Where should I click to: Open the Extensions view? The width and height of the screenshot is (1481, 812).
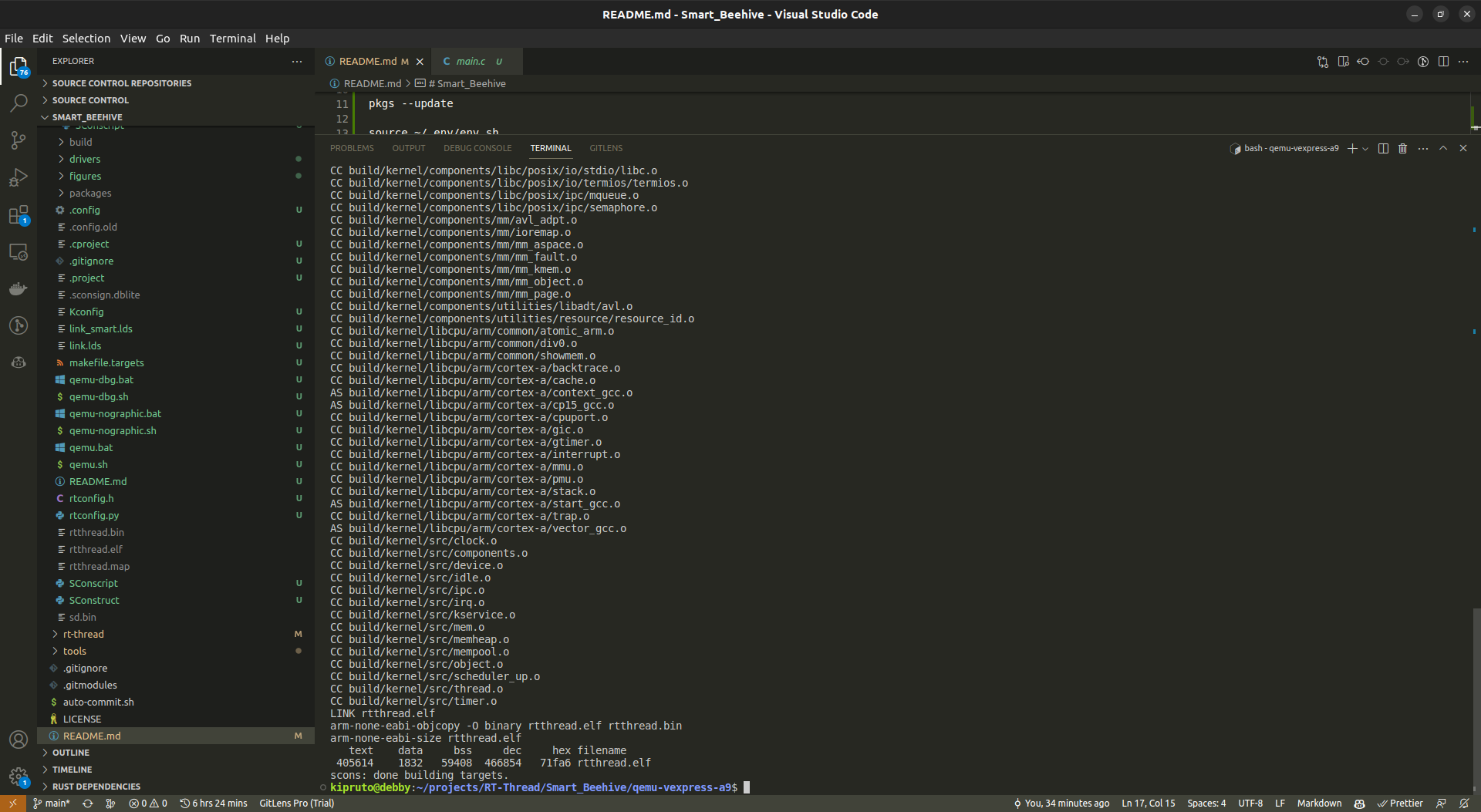(x=19, y=215)
